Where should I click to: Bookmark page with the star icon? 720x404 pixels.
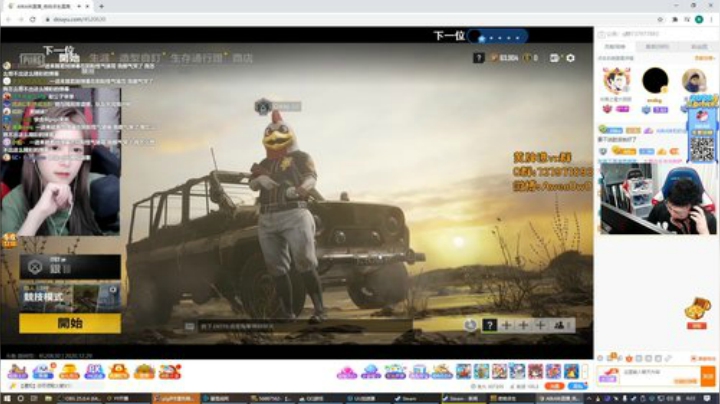click(660, 19)
